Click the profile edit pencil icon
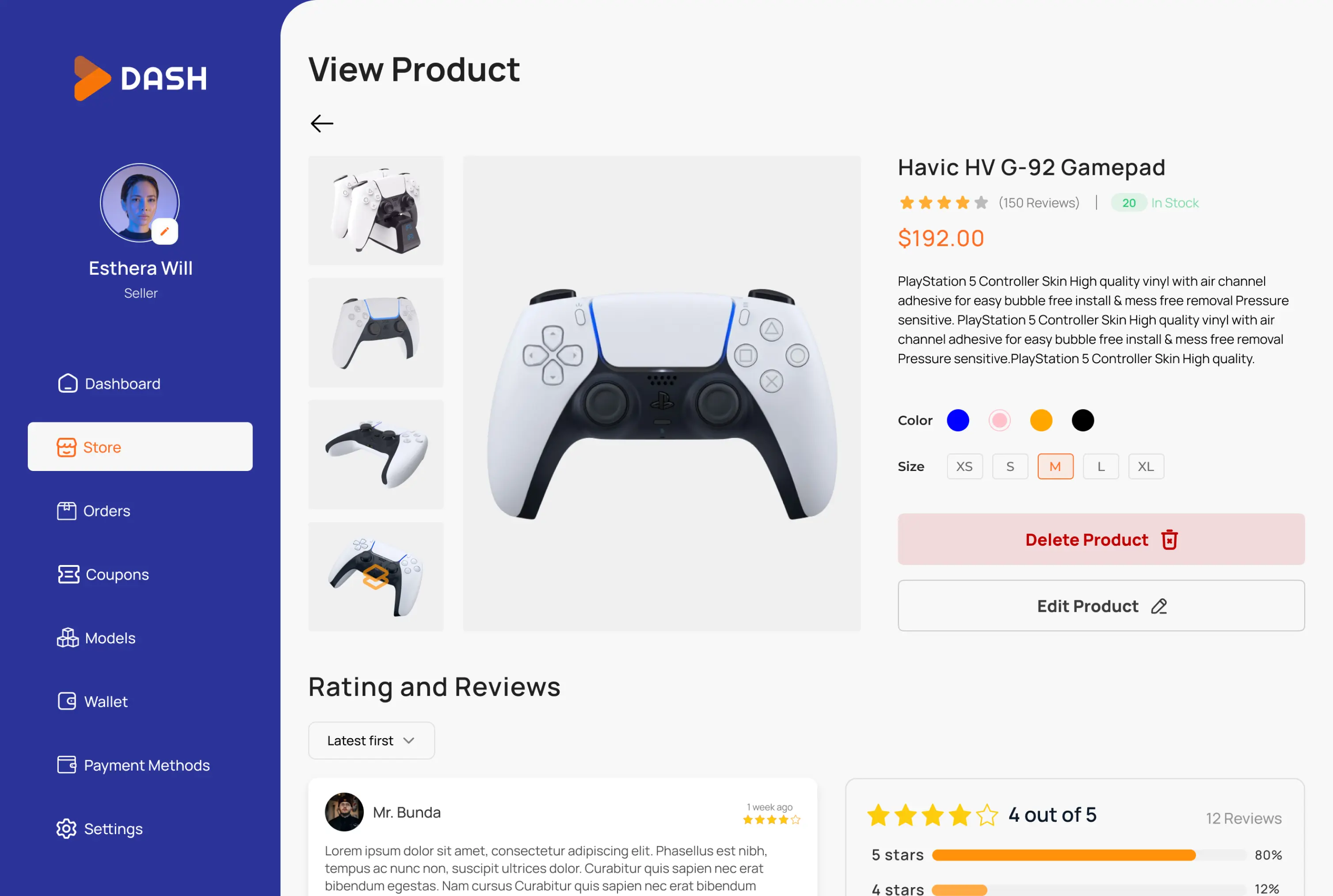The width and height of the screenshot is (1333, 896). coord(164,232)
